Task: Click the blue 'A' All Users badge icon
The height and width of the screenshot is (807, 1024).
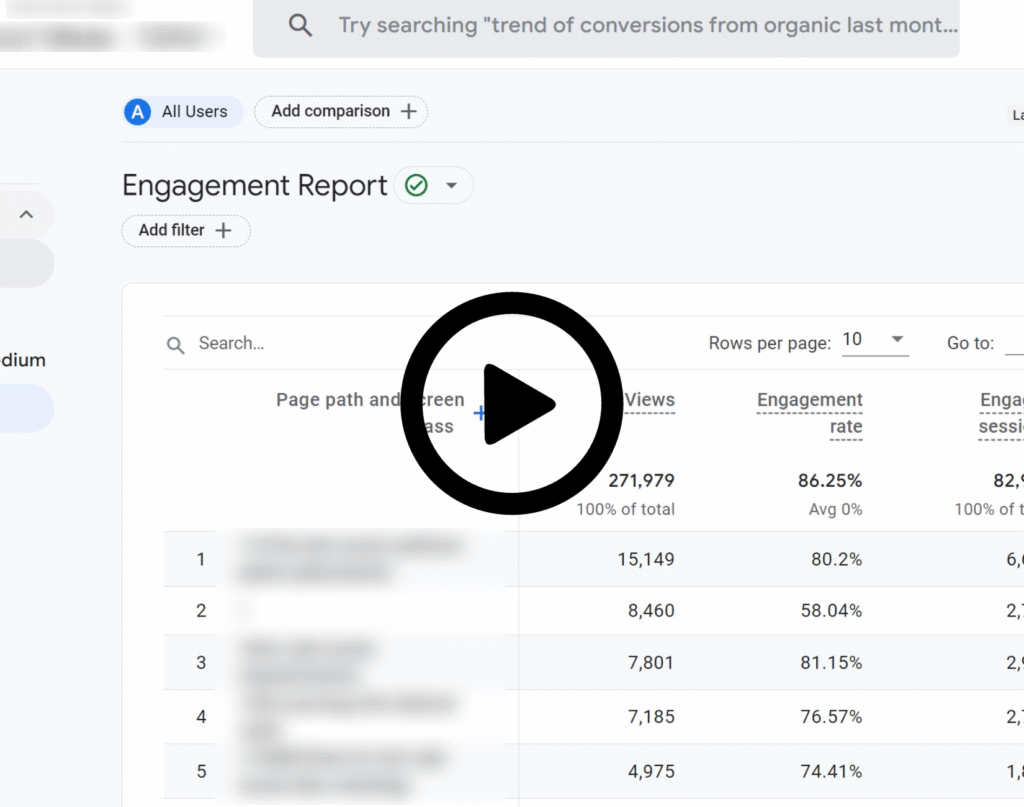Action: (138, 112)
